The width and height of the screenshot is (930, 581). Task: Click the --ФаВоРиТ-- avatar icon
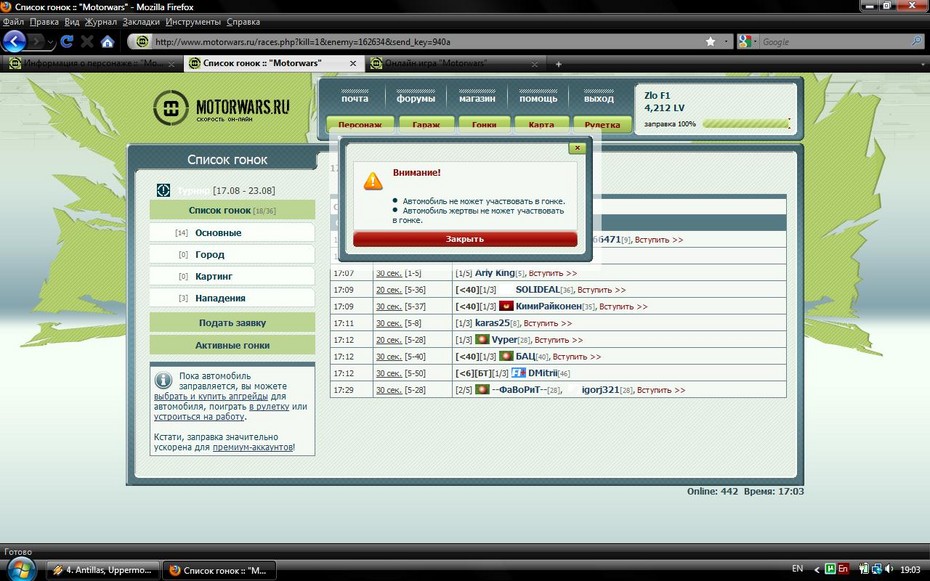482,390
